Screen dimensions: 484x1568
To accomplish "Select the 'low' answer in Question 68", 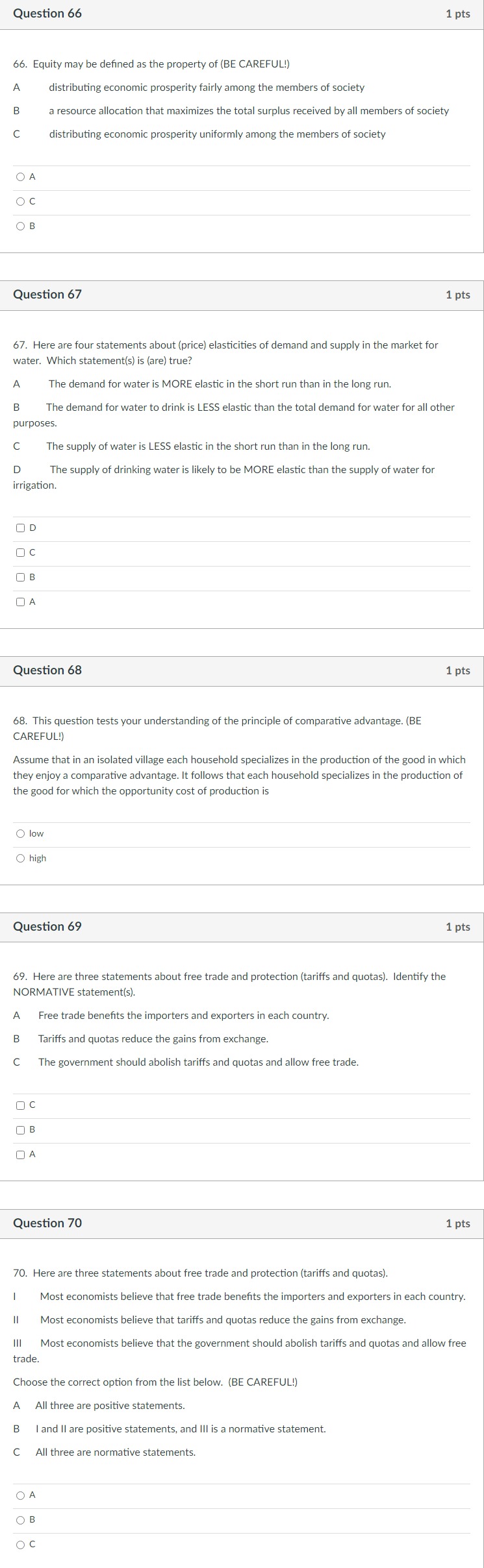I will pos(20,833).
